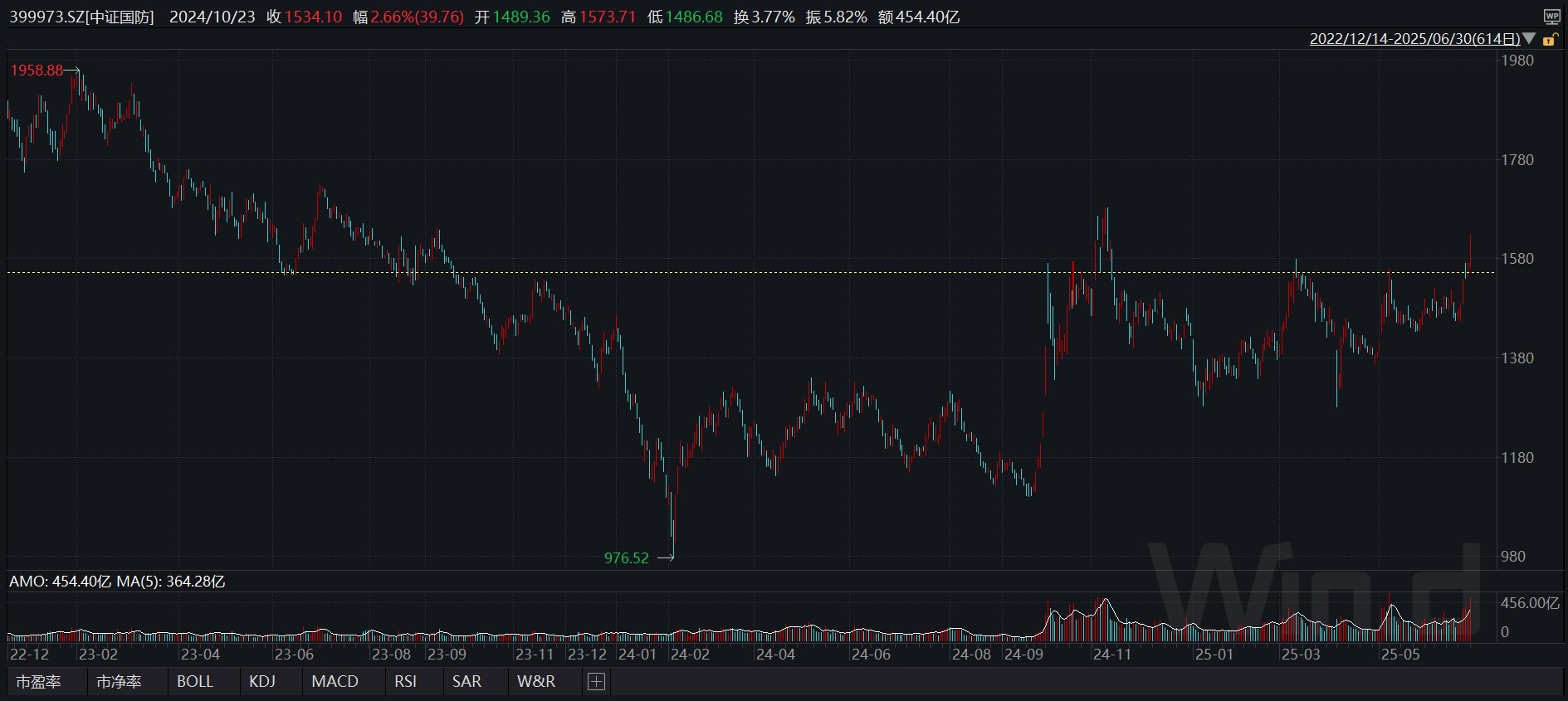Click the low value 1486.68
This screenshot has height=701, width=1568.
(694, 17)
